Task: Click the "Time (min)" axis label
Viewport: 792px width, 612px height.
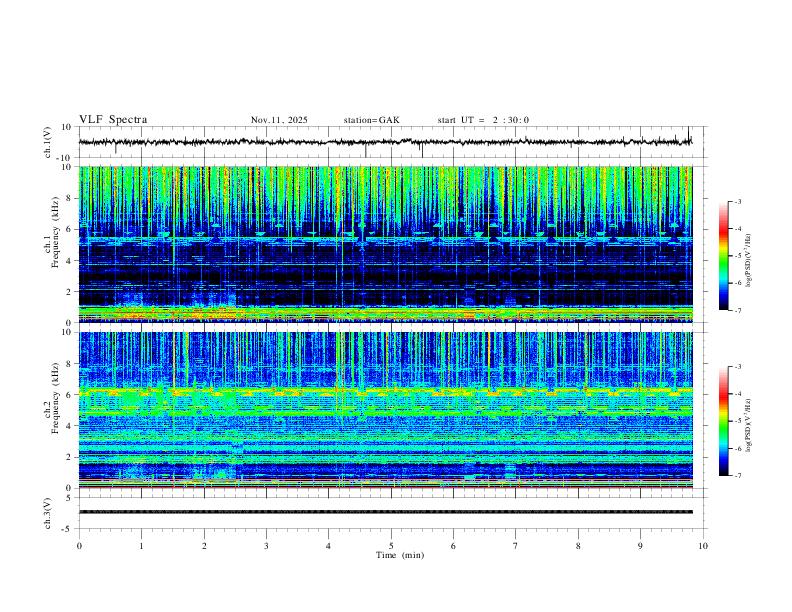Action: (x=400, y=555)
